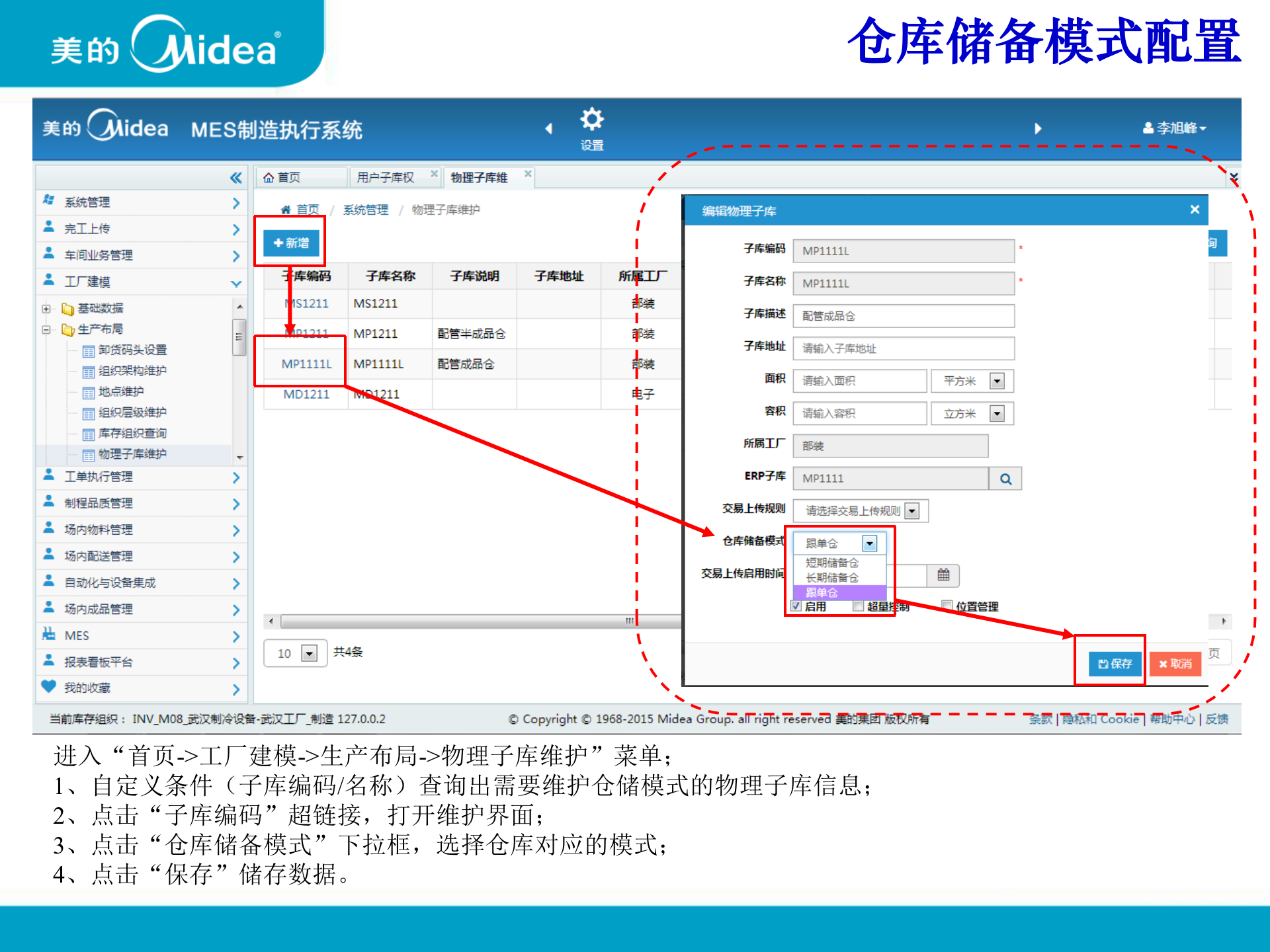The image size is (1270, 952).
Task: Open the 设置 gear icon in the top bar
Action: [x=591, y=119]
